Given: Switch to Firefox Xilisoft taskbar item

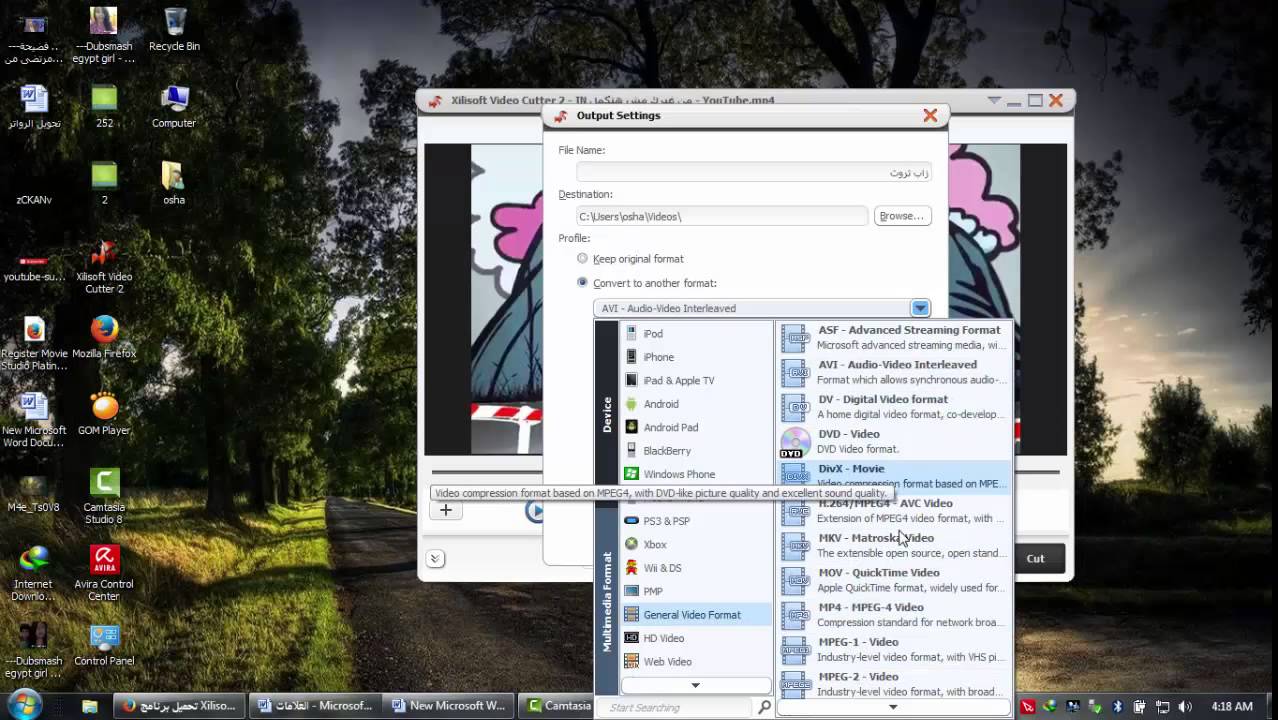Looking at the screenshot, I should (178, 705).
